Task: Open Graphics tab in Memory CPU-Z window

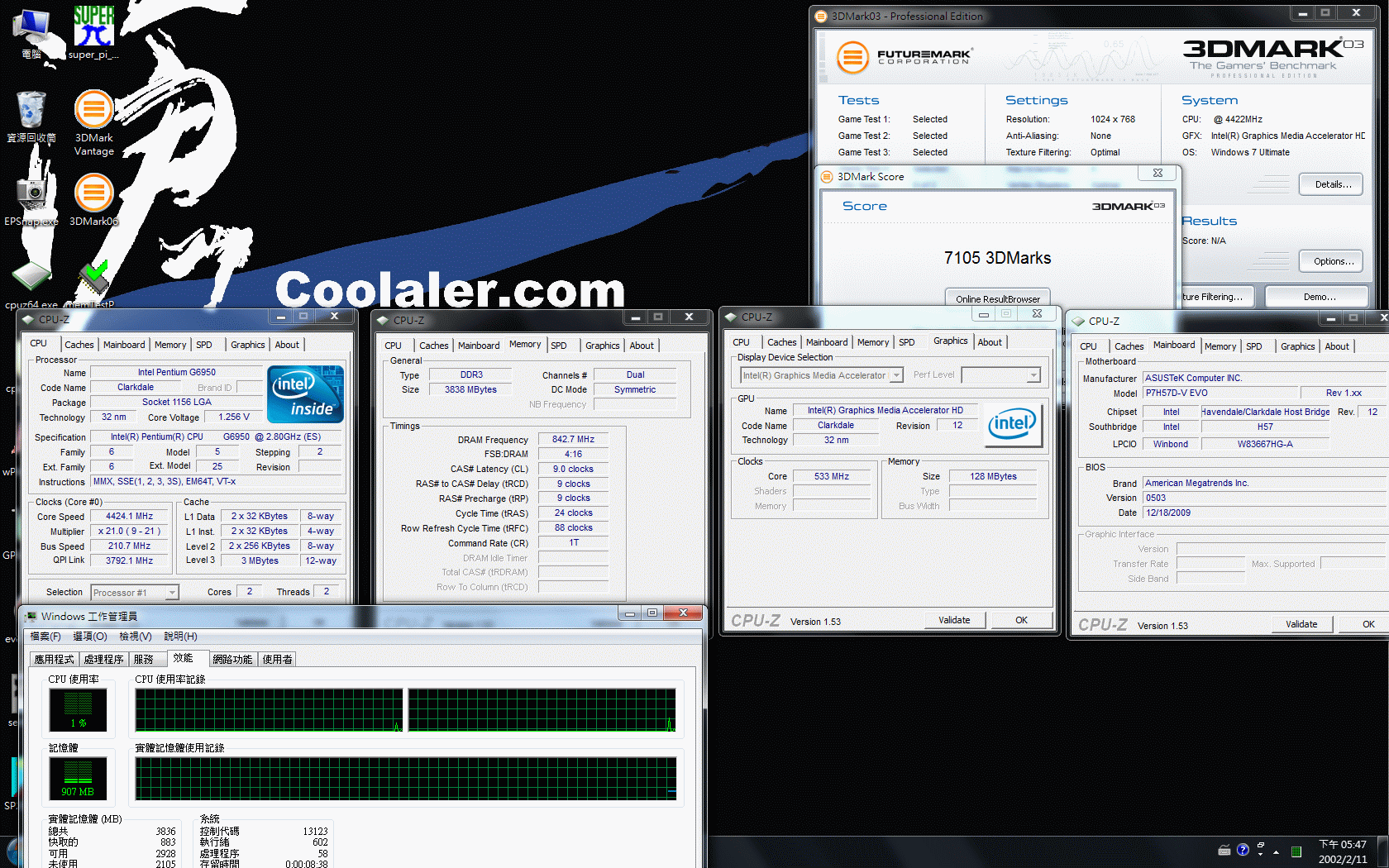Action: [602, 346]
